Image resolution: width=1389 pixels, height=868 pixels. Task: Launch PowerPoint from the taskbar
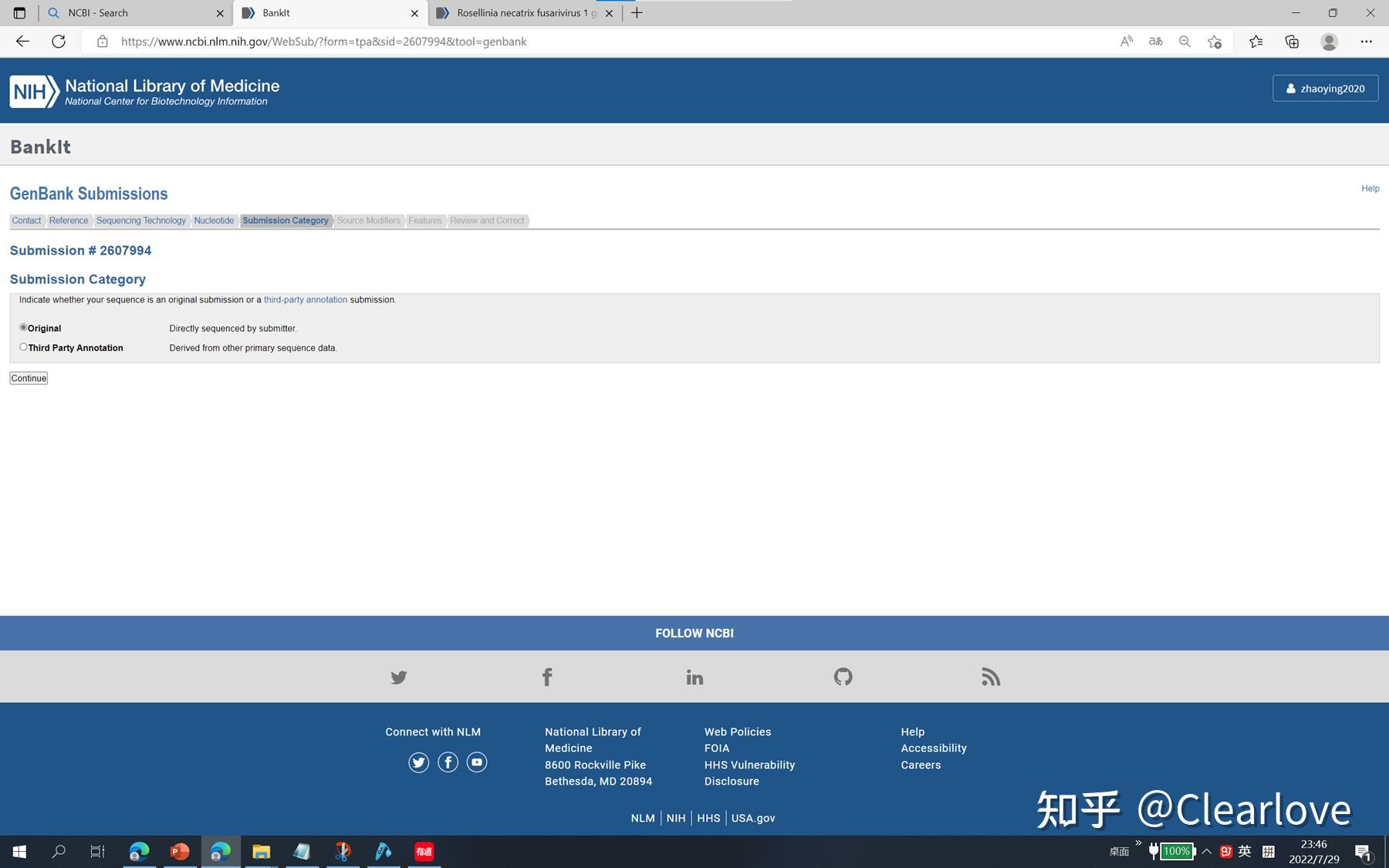[179, 851]
